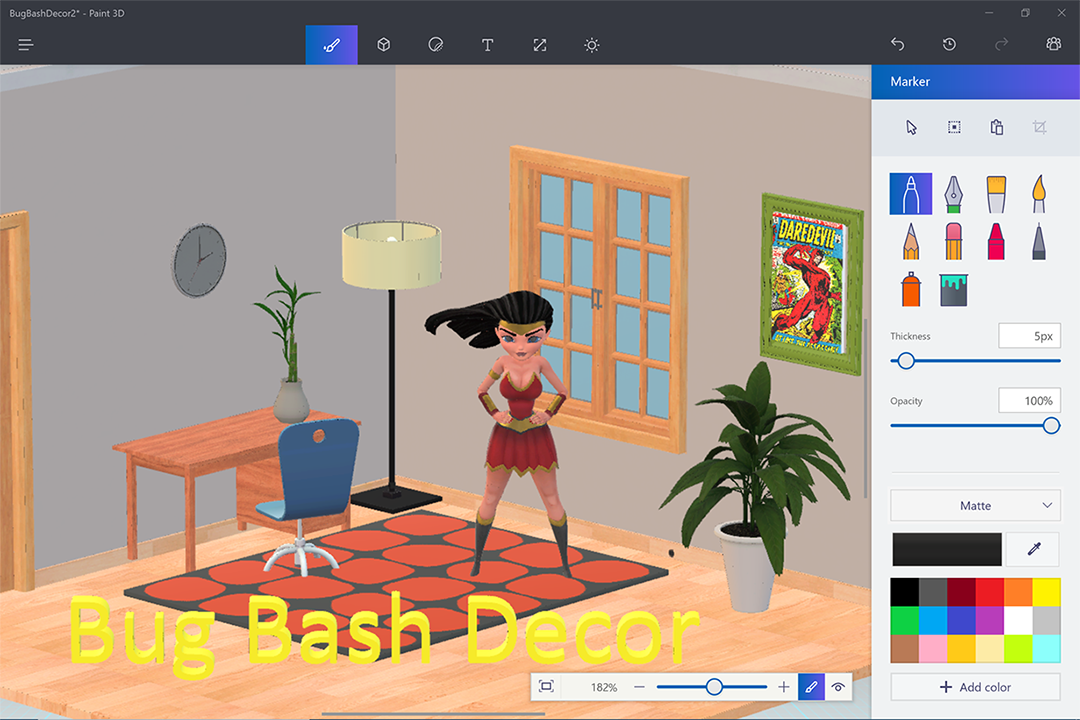1080x720 pixels.
Task: Pick the pale yellow color swatch
Action: point(990,648)
